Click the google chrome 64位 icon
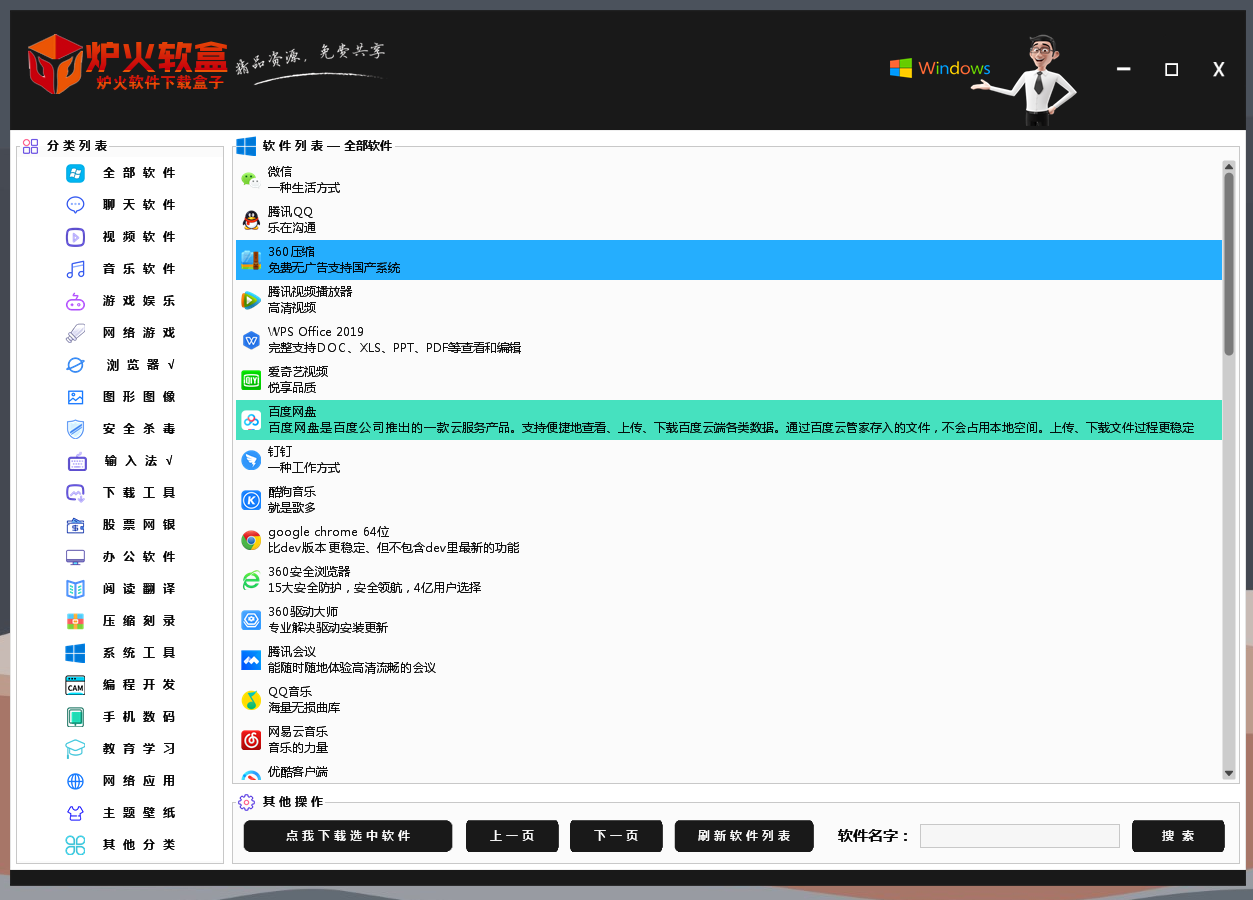 pos(251,540)
